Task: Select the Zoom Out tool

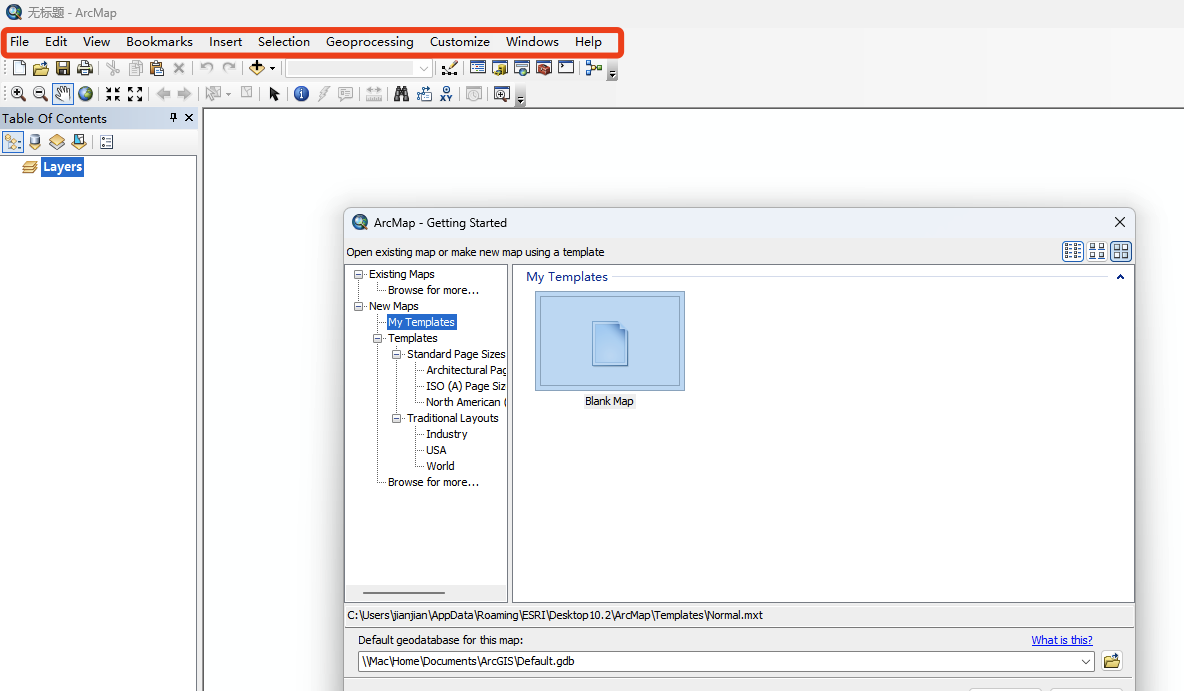Action: point(40,94)
